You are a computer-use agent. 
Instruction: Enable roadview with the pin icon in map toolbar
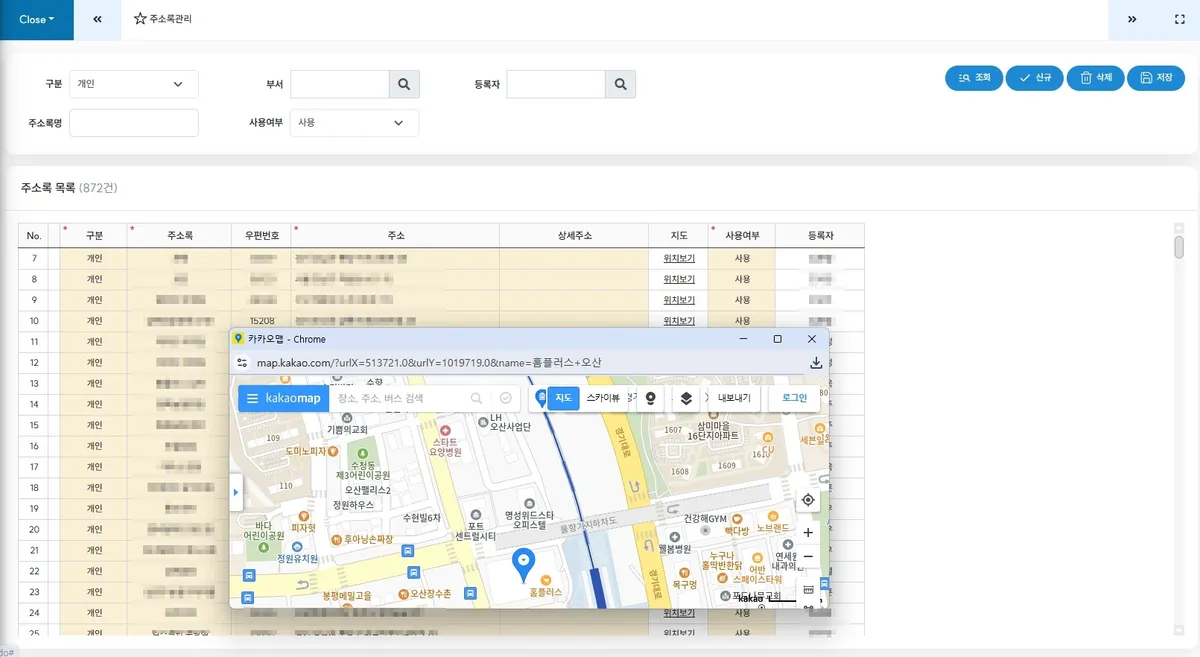click(x=651, y=398)
